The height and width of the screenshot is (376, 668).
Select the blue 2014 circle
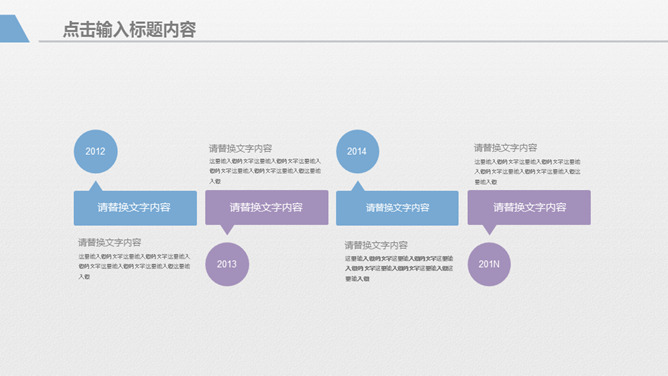357,152
